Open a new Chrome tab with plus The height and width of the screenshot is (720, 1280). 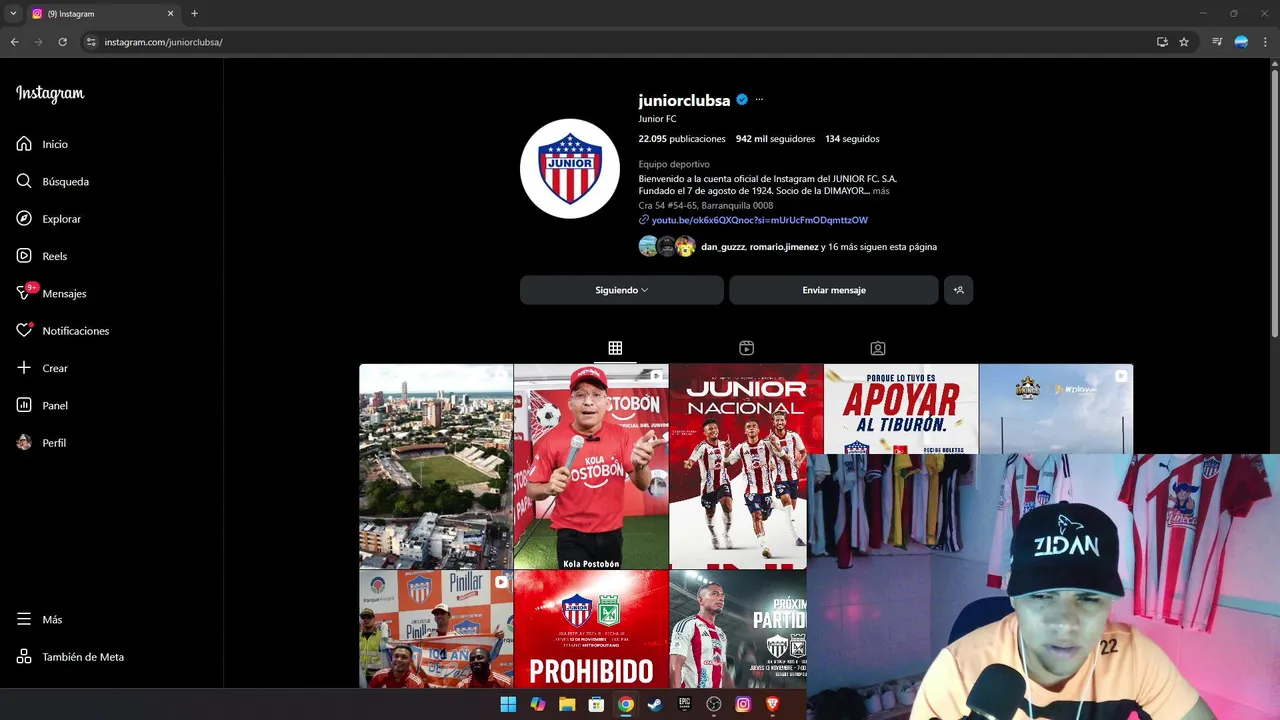coord(194,14)
